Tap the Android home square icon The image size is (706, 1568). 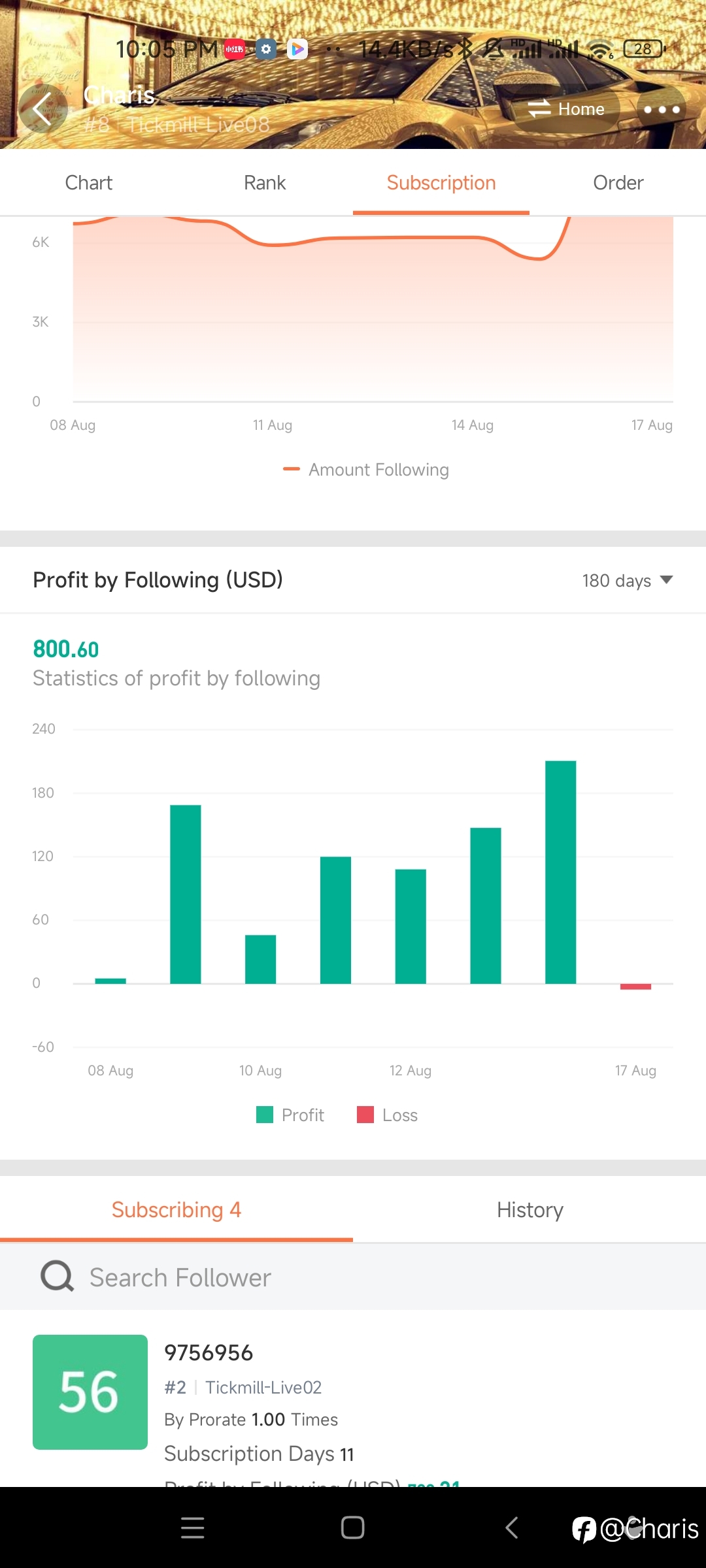point(353,1527)
